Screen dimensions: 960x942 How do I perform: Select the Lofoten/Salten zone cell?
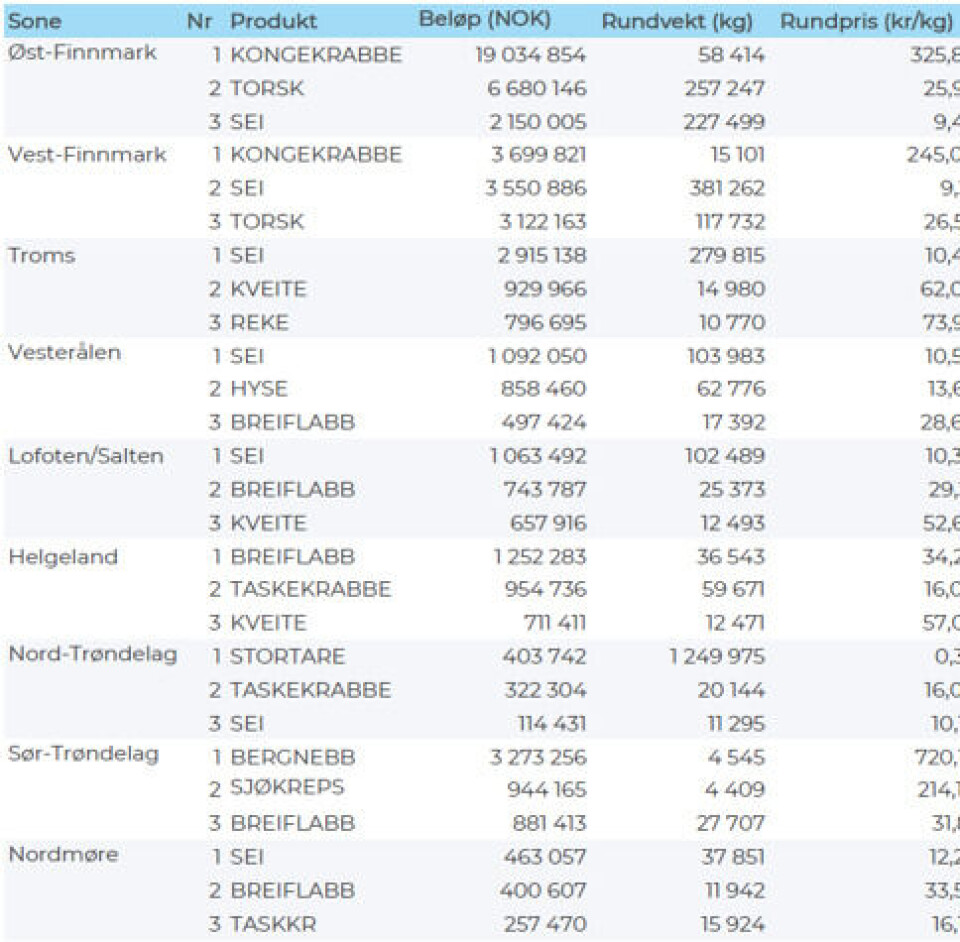(86, 456)
